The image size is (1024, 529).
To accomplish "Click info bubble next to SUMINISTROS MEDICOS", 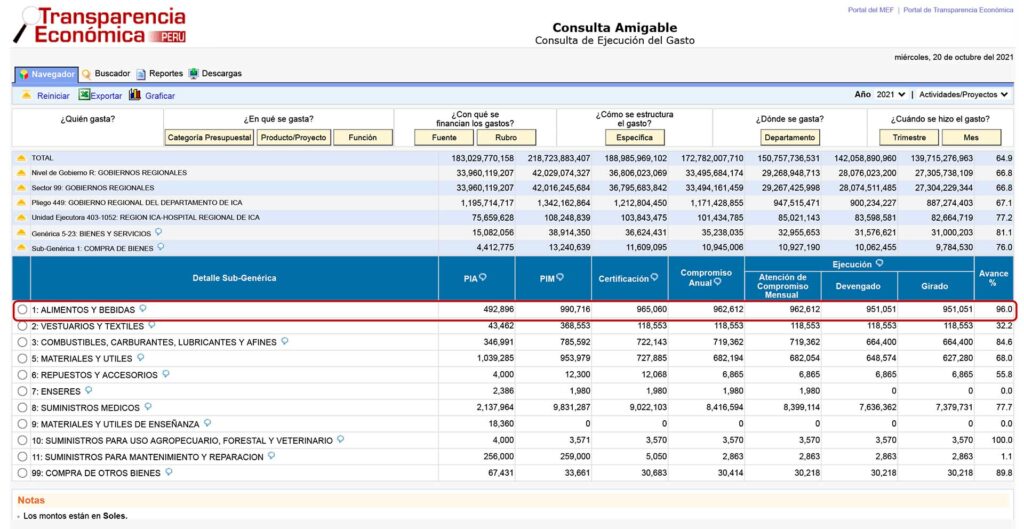I will pyautogui.click(x=148, y=406).
